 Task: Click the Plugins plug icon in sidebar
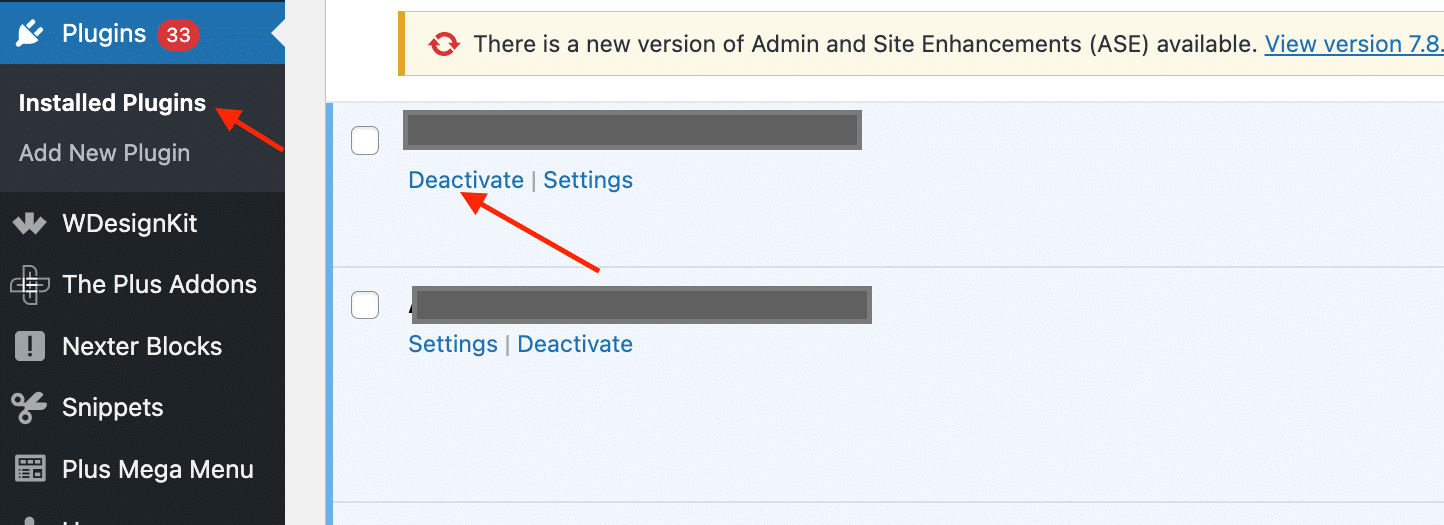click(29, 34)
